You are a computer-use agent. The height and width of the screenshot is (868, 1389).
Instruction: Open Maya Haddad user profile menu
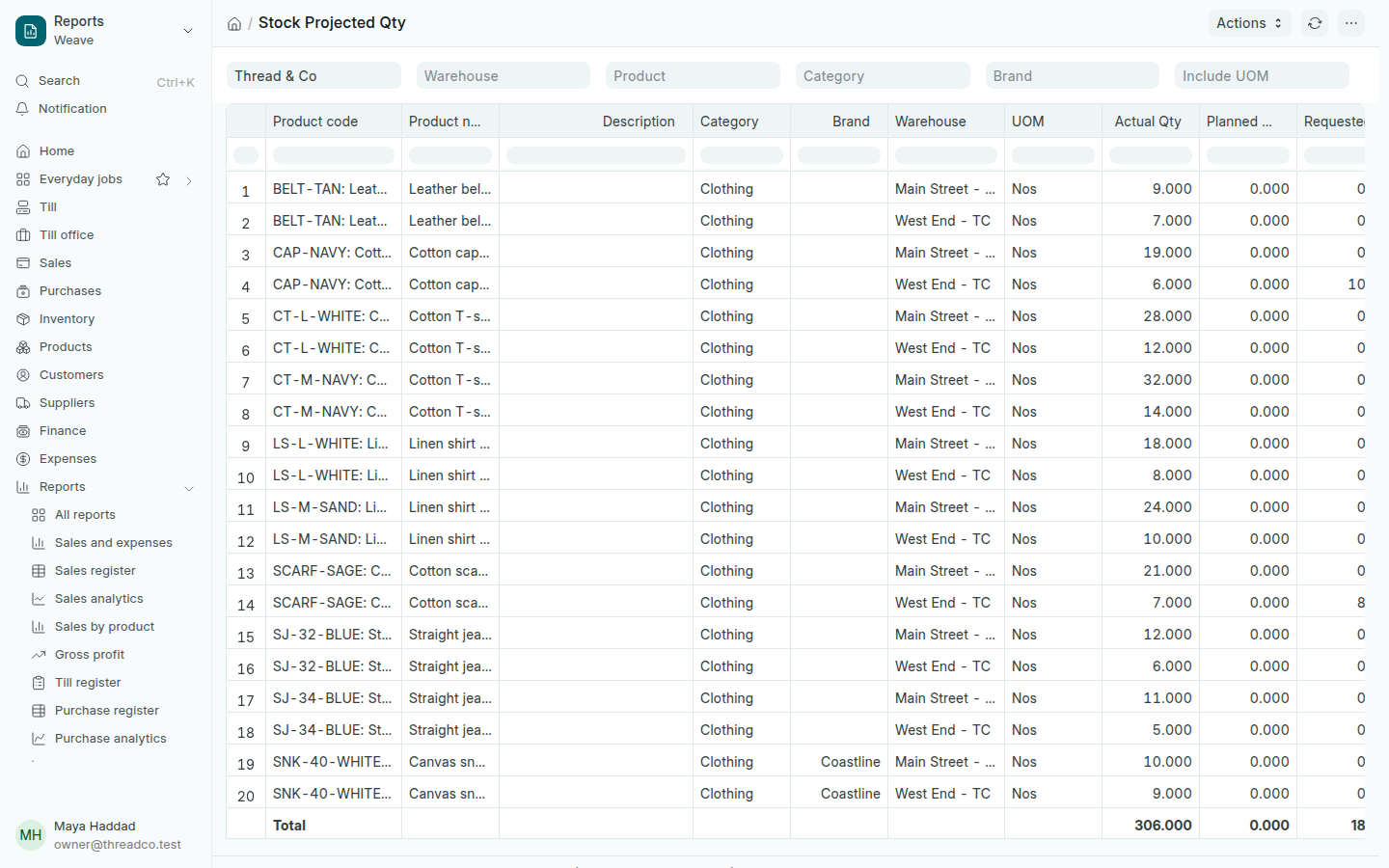105,835
